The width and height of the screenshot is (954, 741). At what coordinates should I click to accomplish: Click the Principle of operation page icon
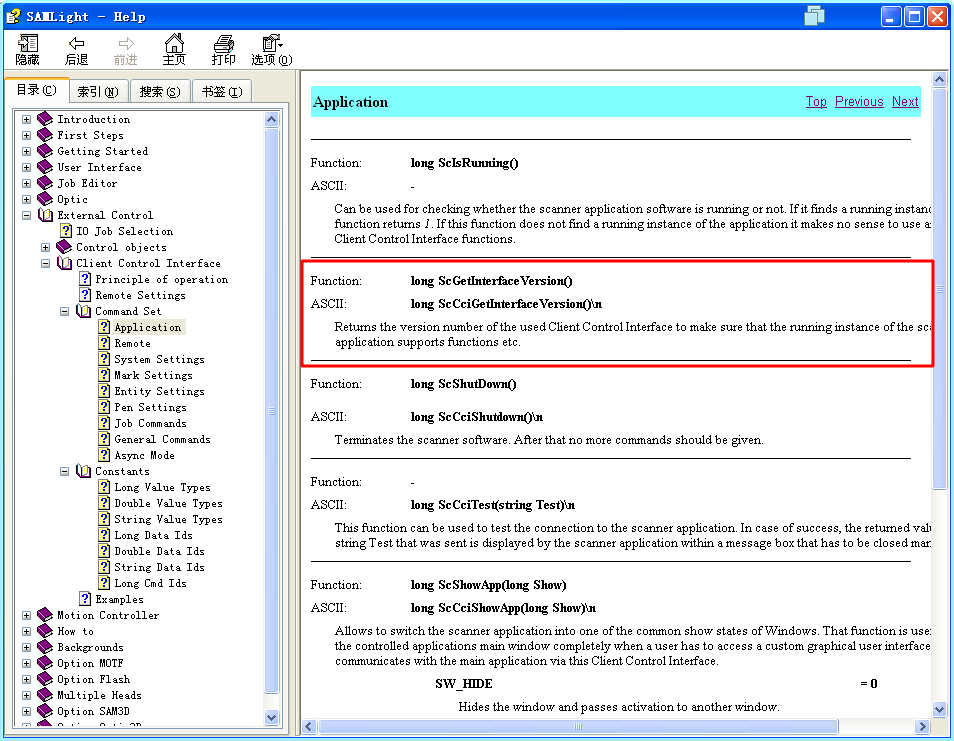point(85,279)
